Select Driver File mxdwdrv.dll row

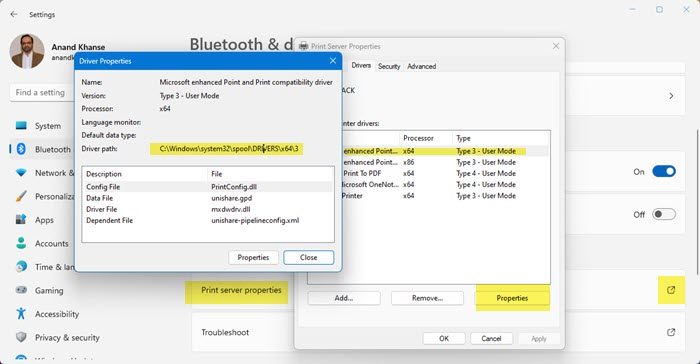208,209
